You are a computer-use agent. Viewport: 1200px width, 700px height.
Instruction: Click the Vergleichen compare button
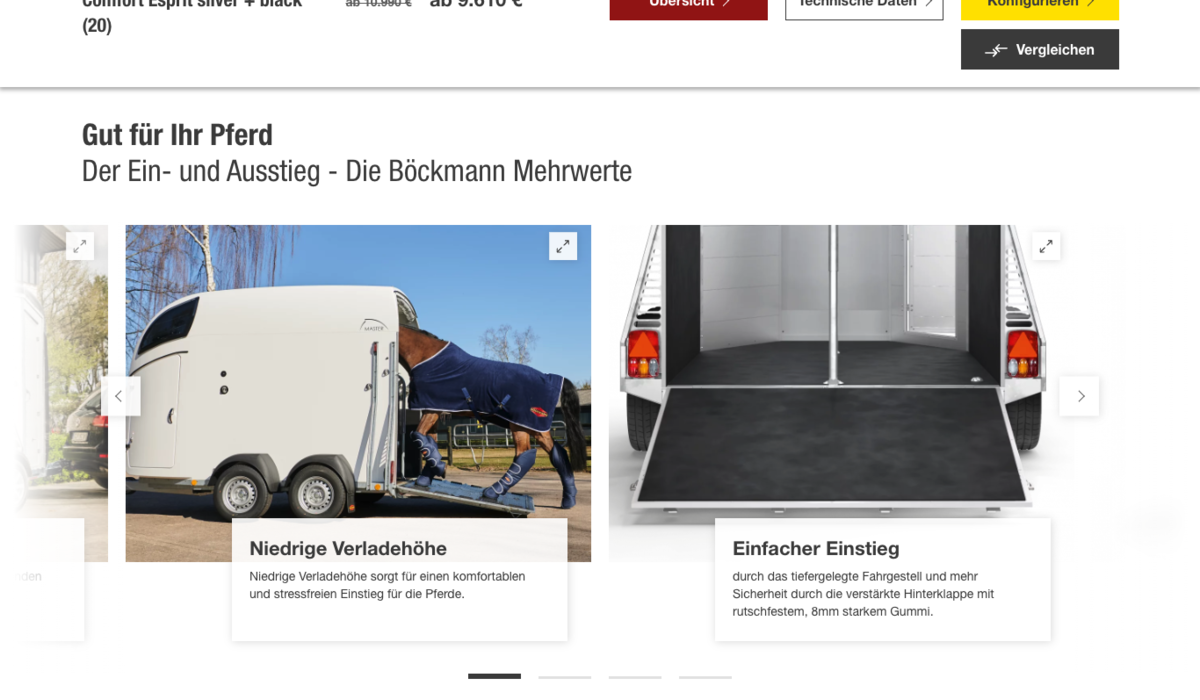pos(1040,49)
